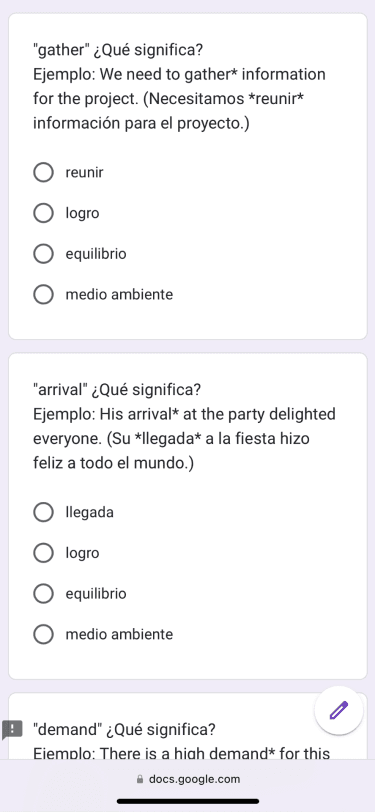Image resolution: width=375 pixels, height=812 pixels.
Task: Select "llegada" for the arrival question
Action: pyautogui.click(x=44, y=512)
